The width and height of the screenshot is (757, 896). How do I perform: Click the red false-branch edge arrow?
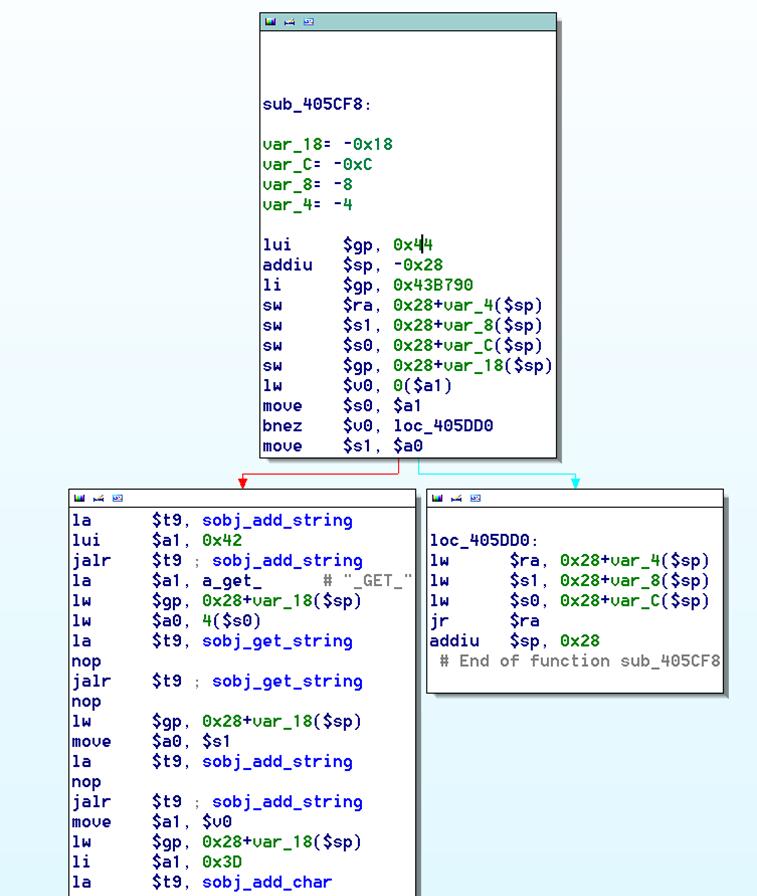point(242,482)
